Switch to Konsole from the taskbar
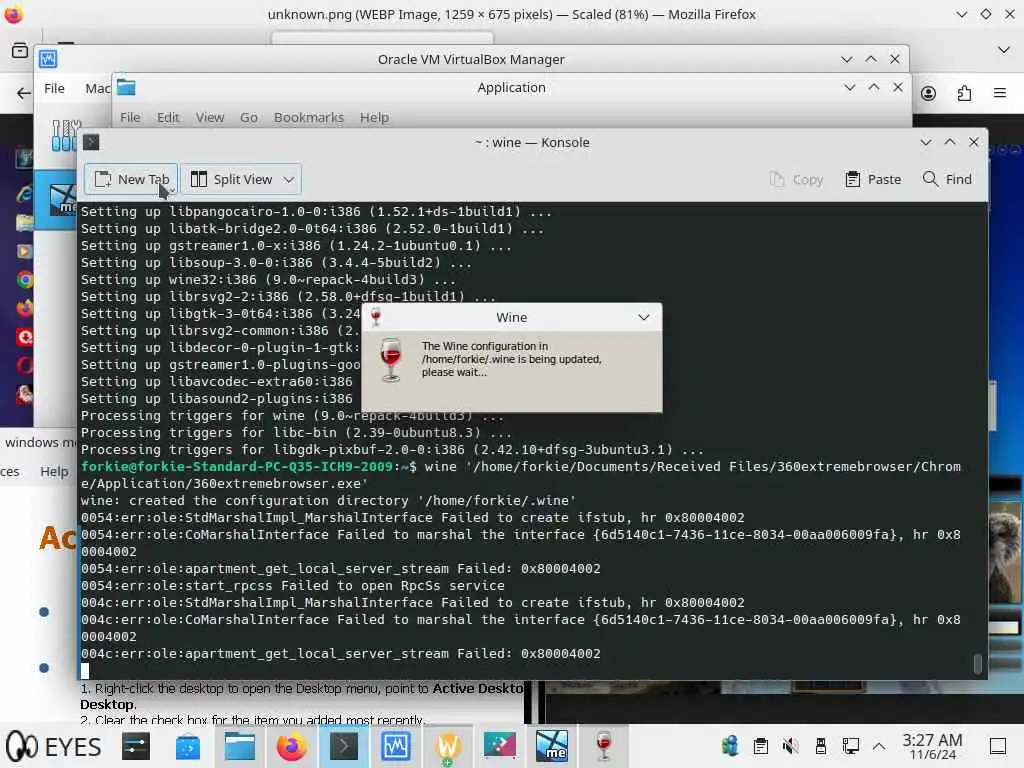Image resolution: width=1024 pixels, height=768 pixels. click(344, 746)
